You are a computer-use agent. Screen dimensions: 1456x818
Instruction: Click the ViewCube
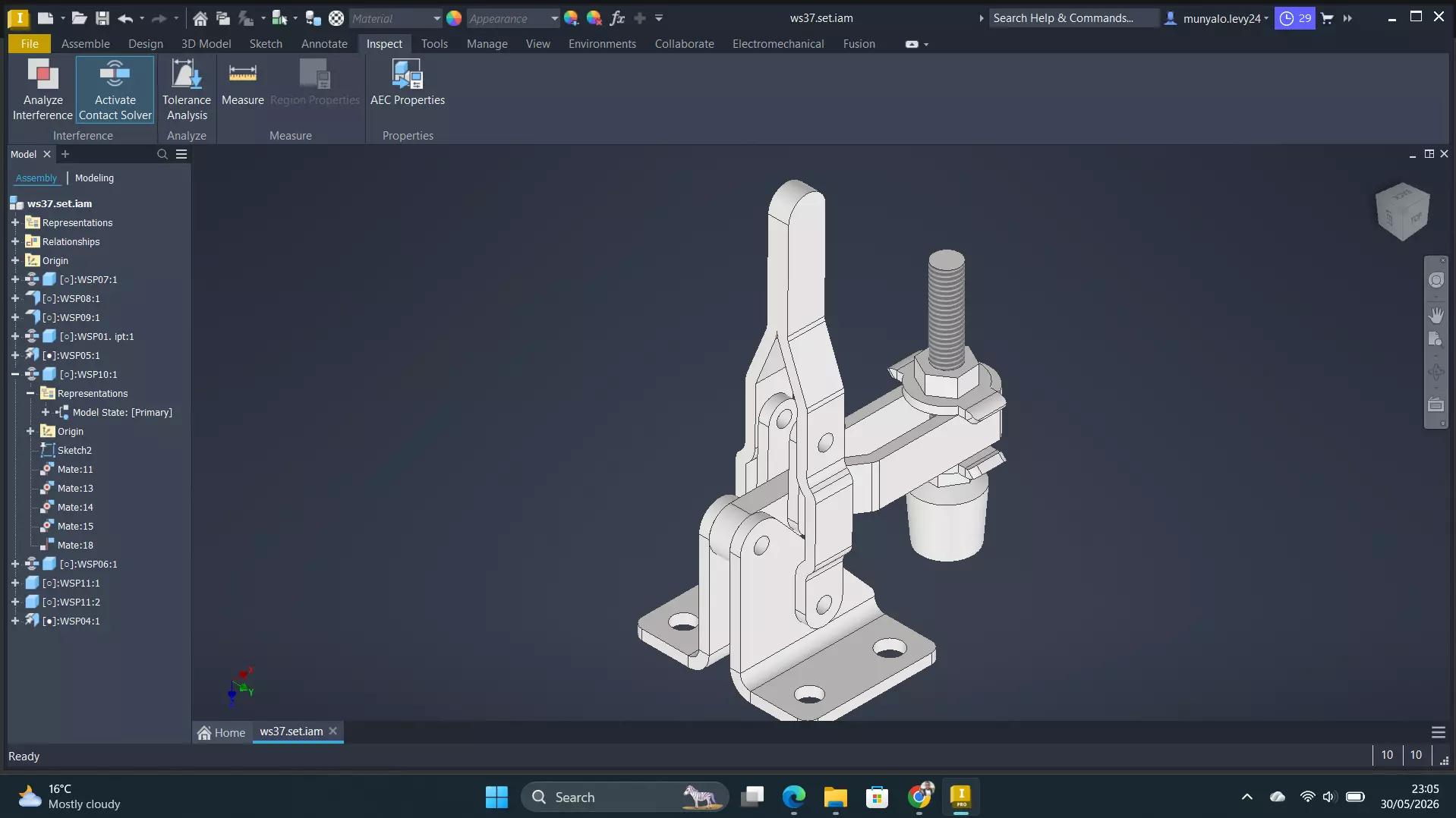pos(1402,212)
